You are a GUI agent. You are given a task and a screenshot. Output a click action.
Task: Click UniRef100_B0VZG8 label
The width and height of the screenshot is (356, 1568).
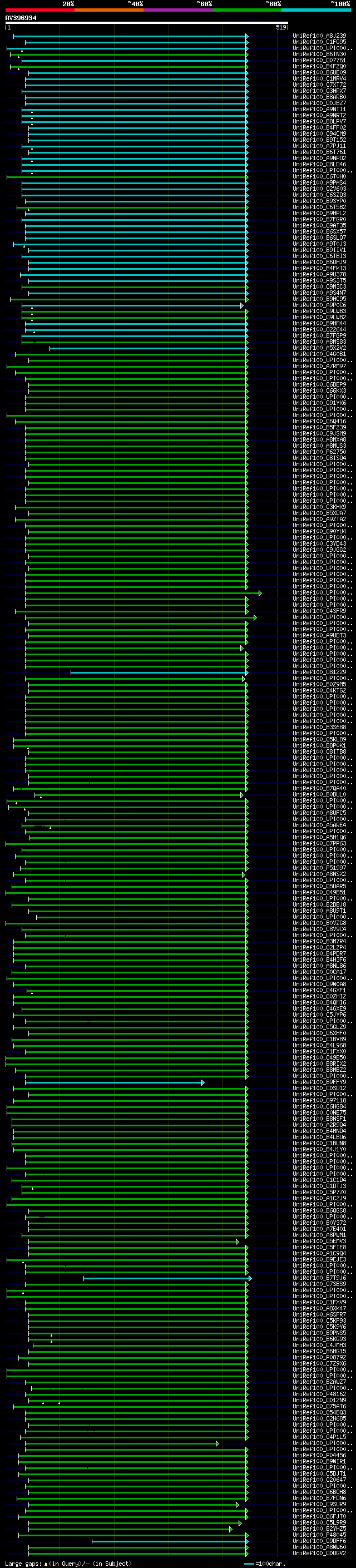pos(319,923)
